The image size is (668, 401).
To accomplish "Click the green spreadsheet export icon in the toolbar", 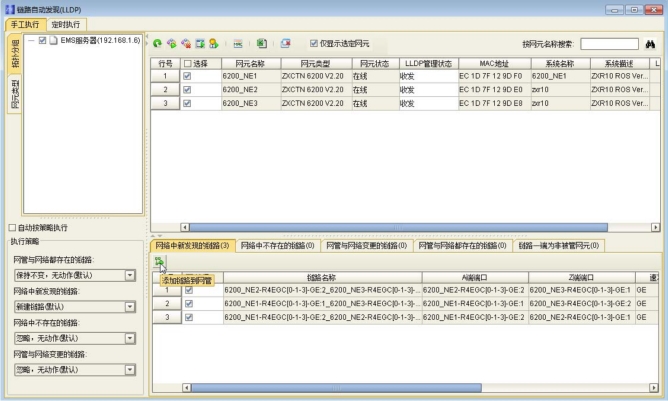I will (261, 44).
